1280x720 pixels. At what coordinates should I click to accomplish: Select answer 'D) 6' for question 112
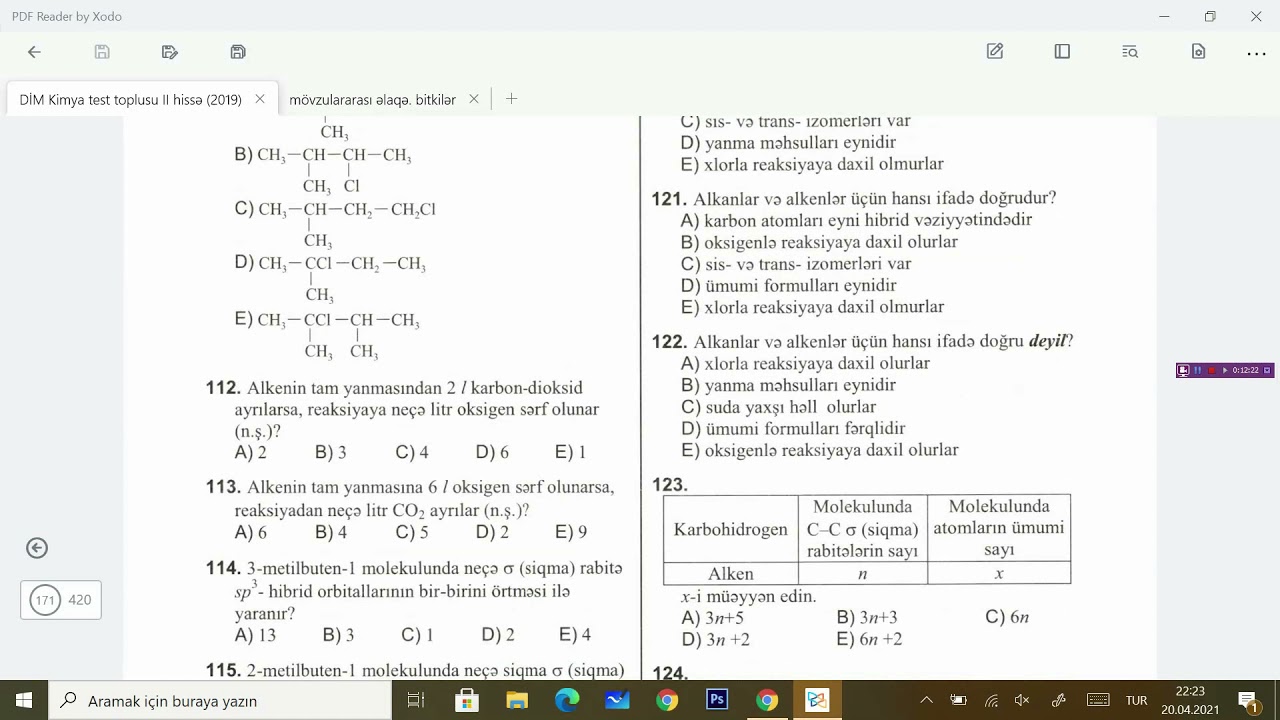(x=492, y=452)
